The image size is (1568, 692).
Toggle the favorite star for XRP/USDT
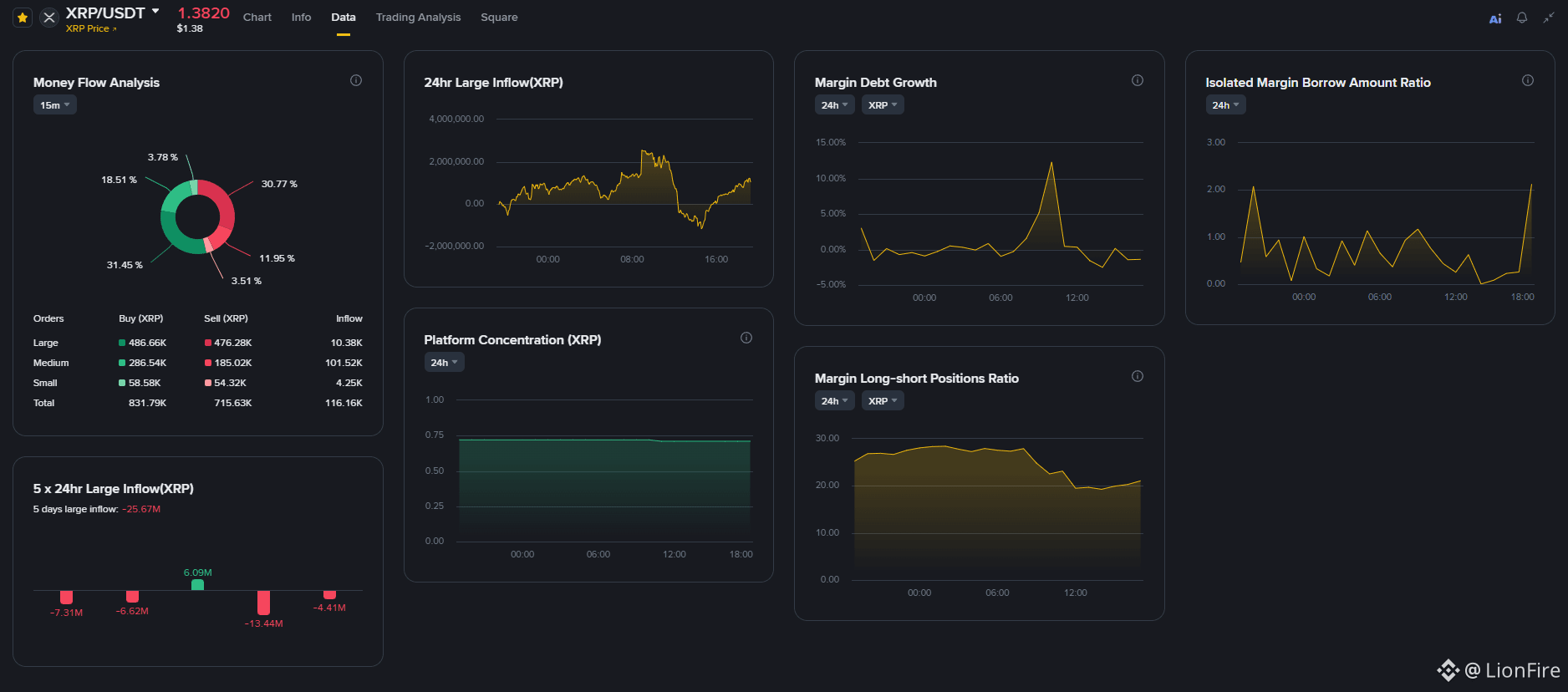(23, 18)
